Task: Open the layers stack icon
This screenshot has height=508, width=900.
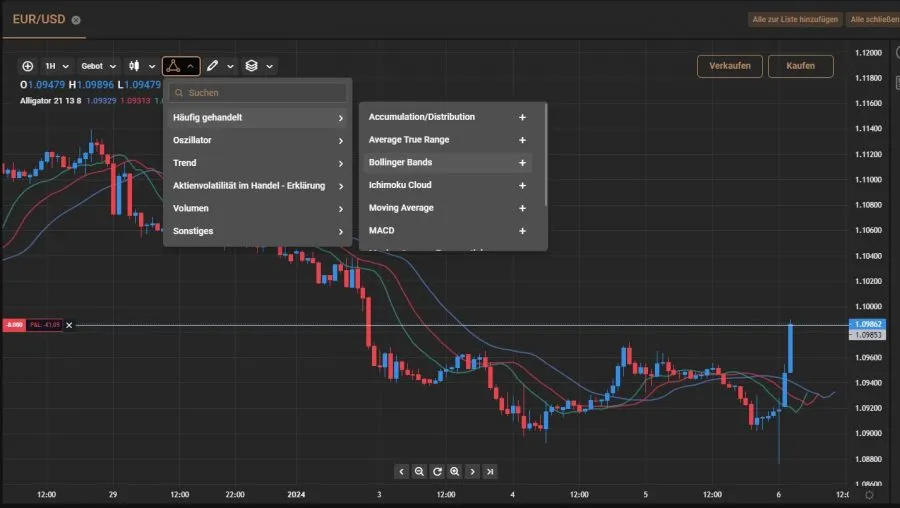Action: [252, 66]
